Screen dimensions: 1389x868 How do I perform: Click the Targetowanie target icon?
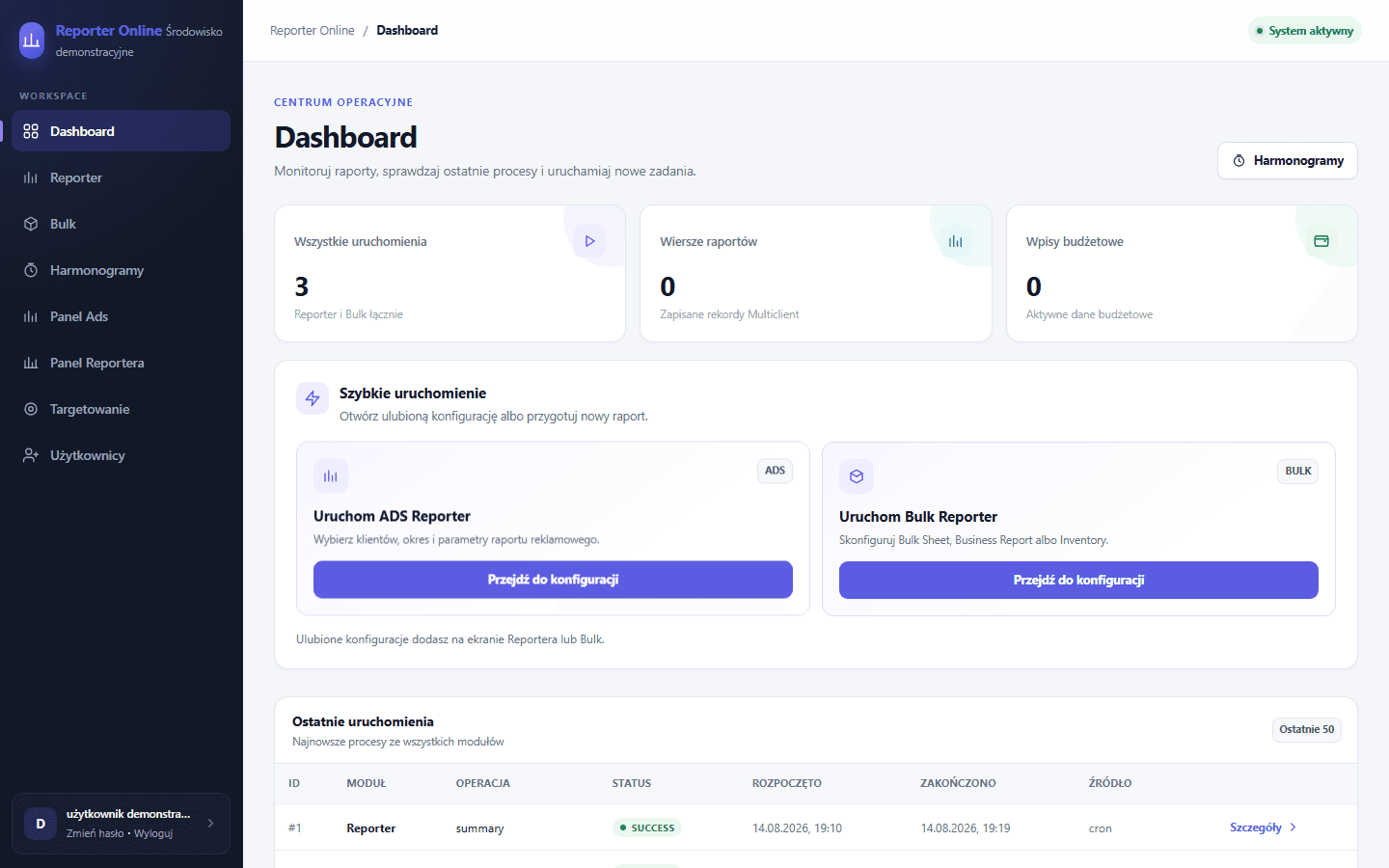pyautogui.click(x=31, y=409)
